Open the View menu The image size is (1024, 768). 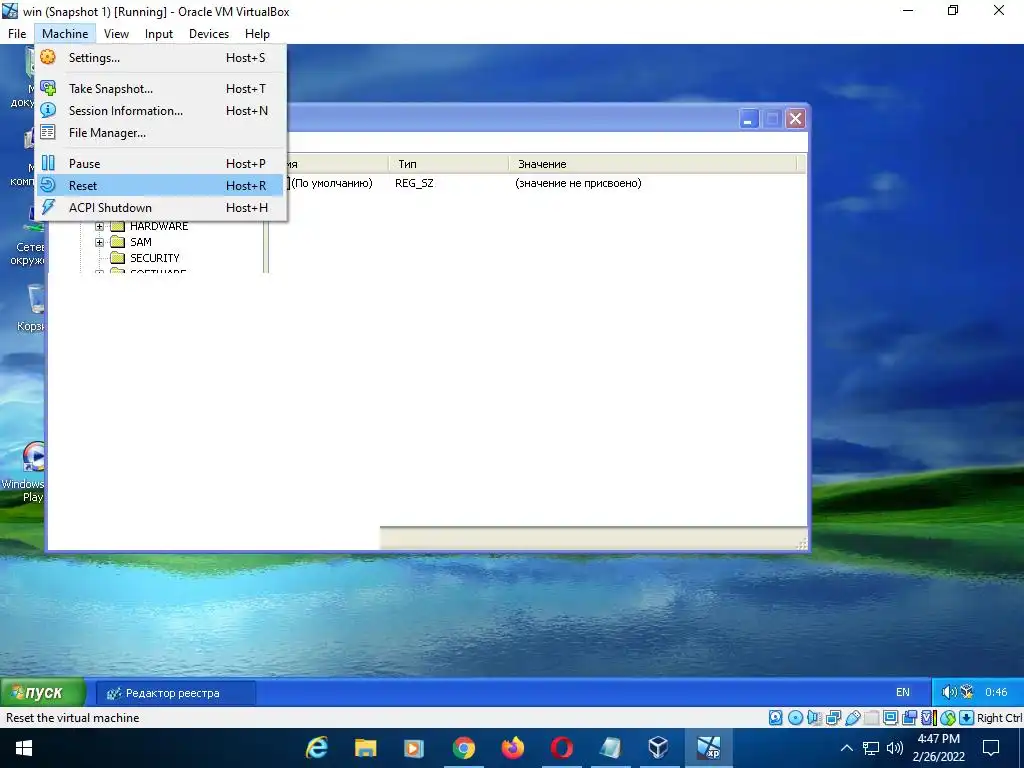click(x=116, y=34)
